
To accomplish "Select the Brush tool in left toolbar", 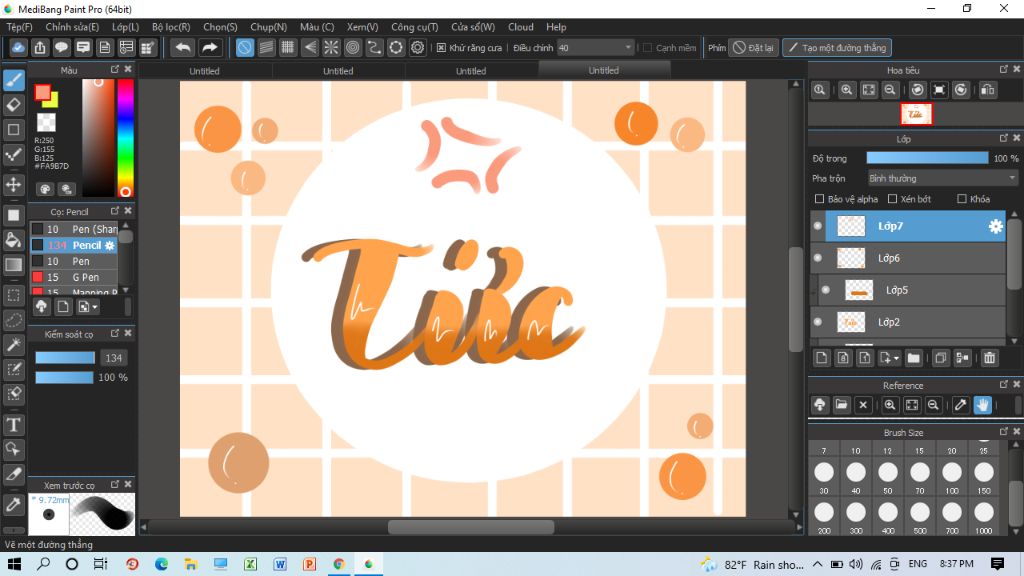I will (14, 80).
